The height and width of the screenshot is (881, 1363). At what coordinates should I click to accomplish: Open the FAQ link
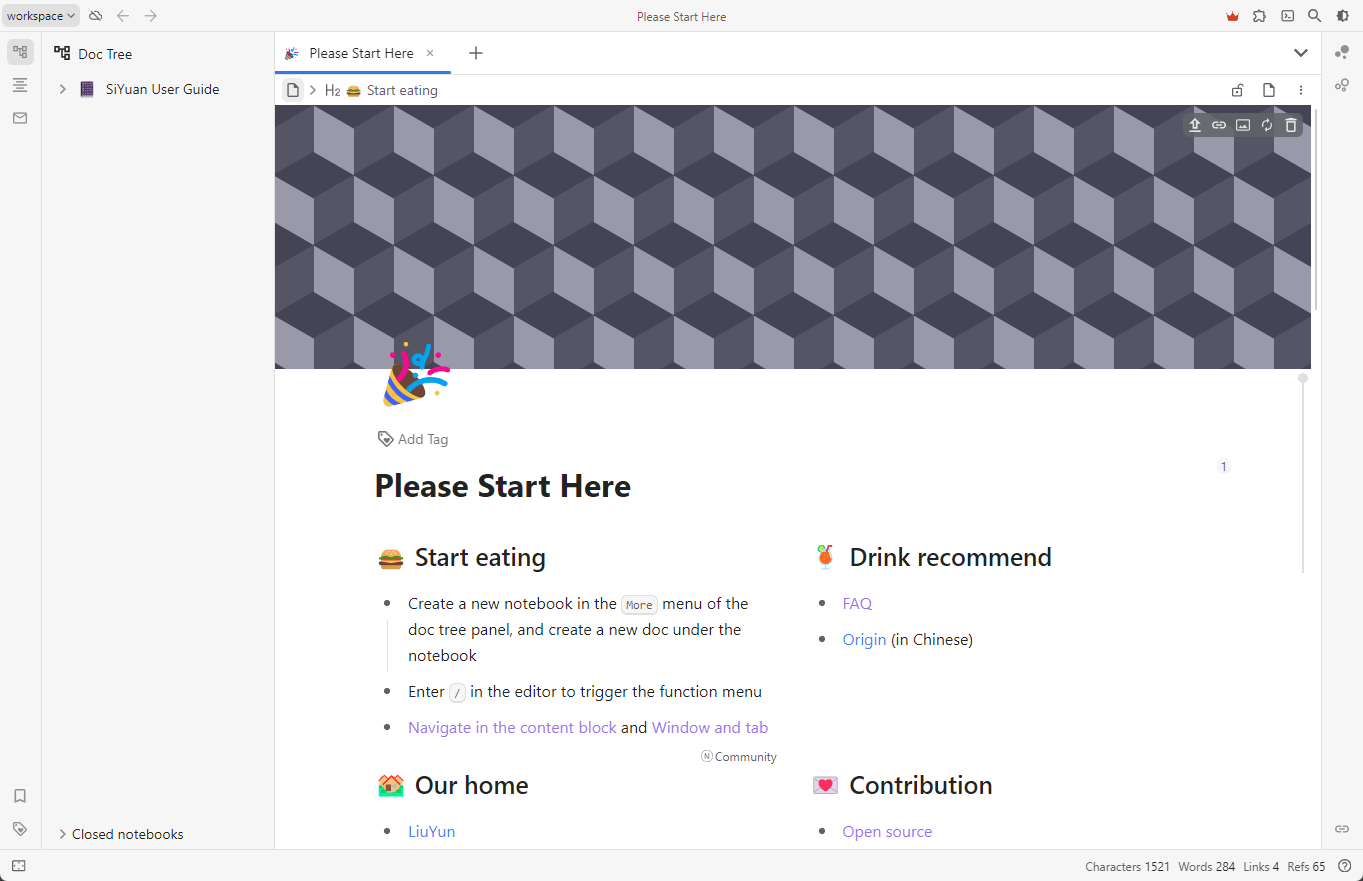click(x=857, y=603)
